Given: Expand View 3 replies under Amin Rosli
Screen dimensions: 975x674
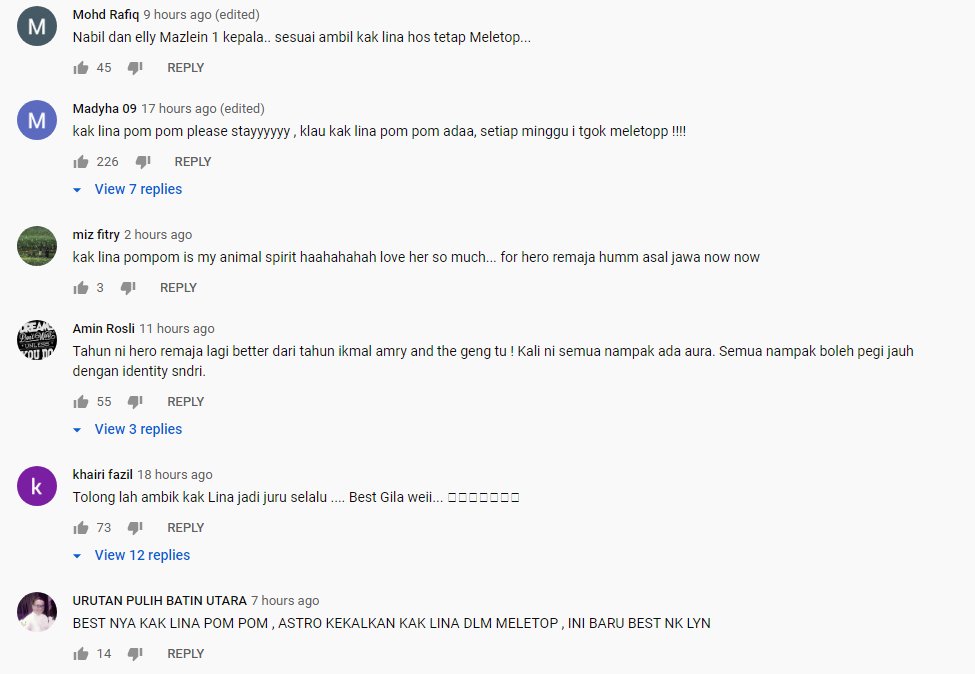Looking at the screenshot, I should (128, 429).
